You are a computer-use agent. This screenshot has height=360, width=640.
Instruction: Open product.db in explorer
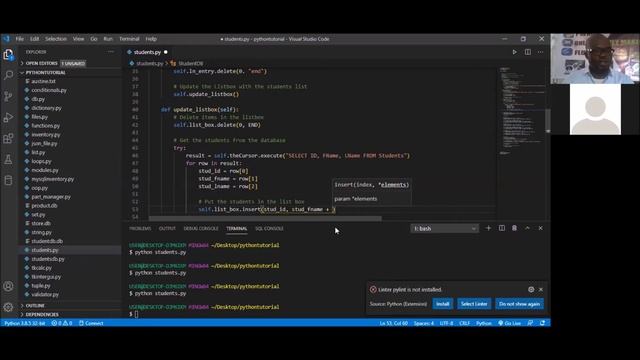pos(44,206)
